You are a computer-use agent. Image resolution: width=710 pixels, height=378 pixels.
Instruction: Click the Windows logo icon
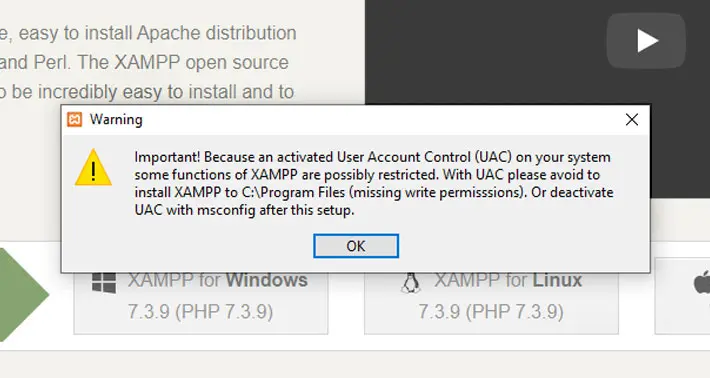tap(104, 282)
